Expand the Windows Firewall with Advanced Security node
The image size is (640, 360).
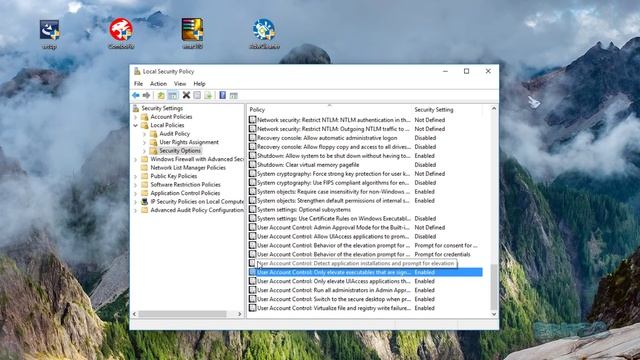coord(136,159)
